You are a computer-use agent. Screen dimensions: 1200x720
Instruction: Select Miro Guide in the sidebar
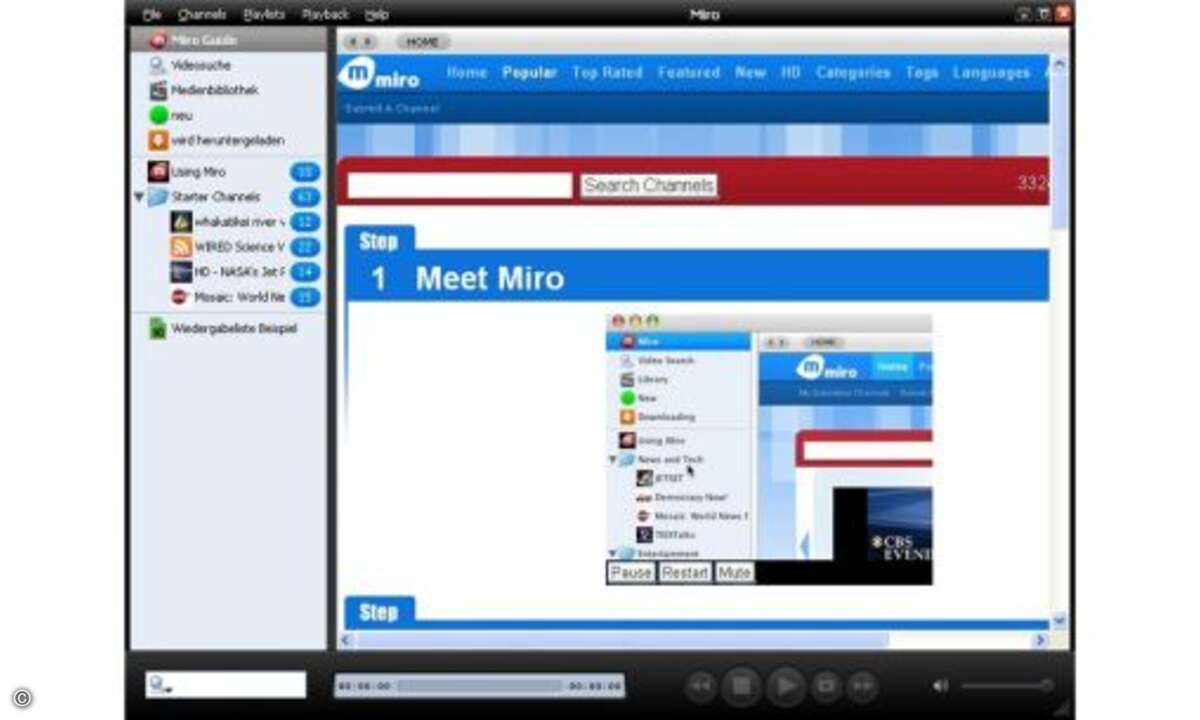pyautogui.click(x=229, y=40)
